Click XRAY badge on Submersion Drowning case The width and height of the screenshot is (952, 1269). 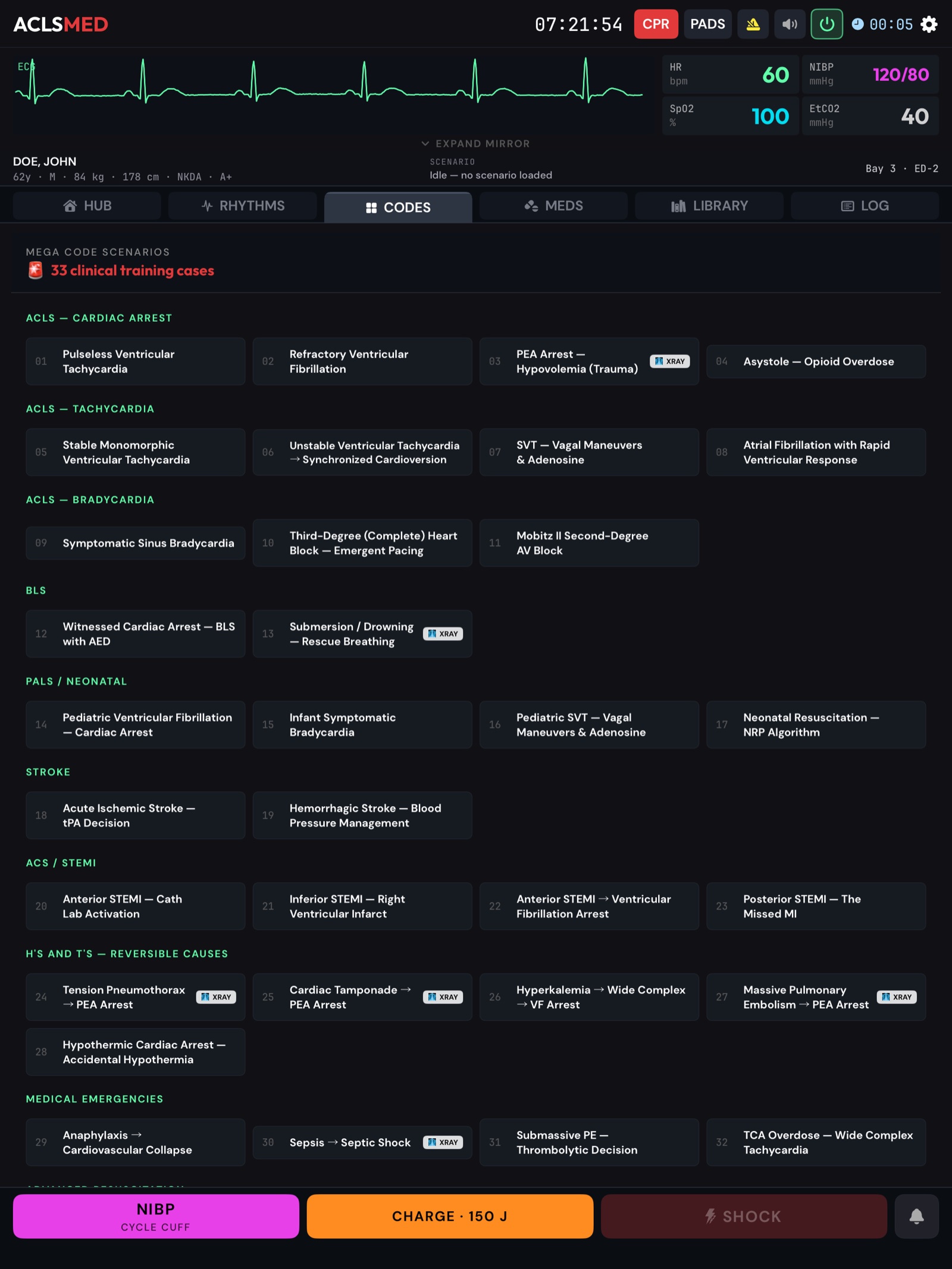443,634
